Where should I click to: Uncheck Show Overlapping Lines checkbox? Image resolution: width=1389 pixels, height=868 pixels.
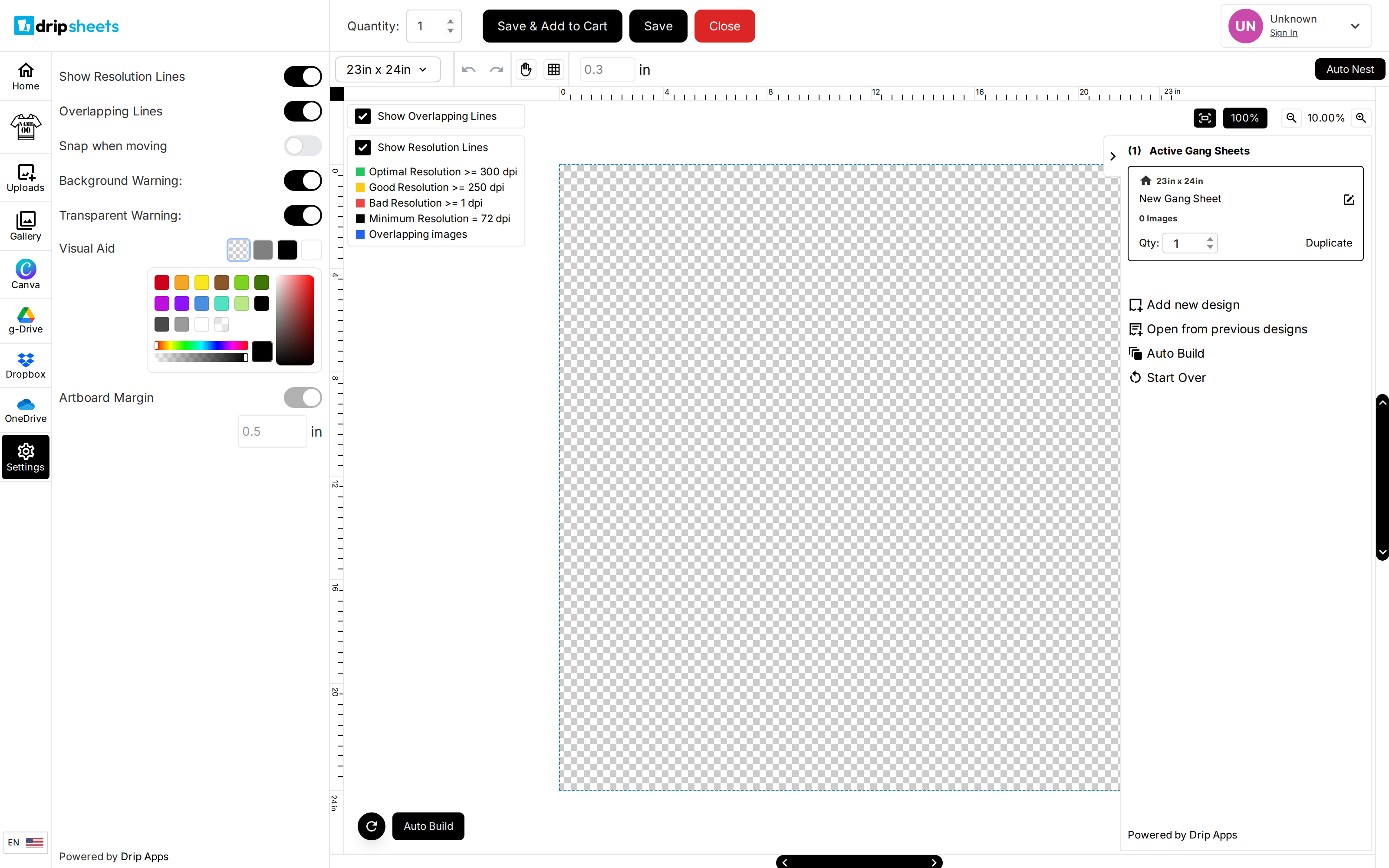click(x=363, y=117)
